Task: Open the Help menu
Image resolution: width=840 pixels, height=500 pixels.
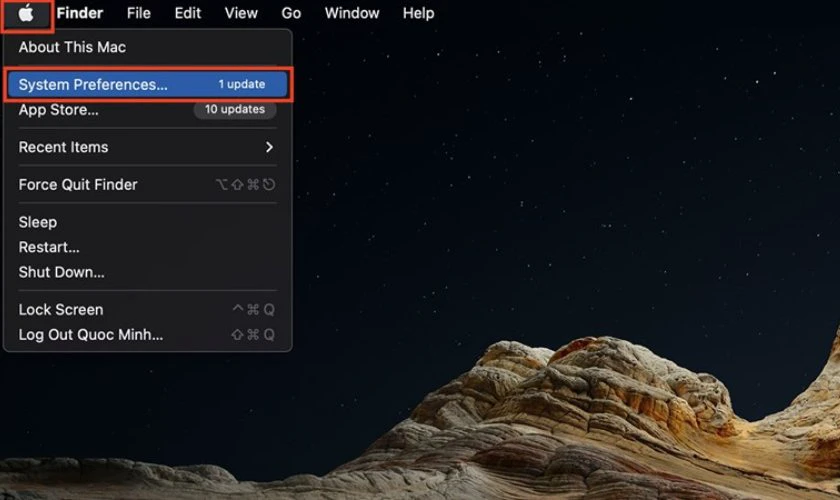Action: 418,13
